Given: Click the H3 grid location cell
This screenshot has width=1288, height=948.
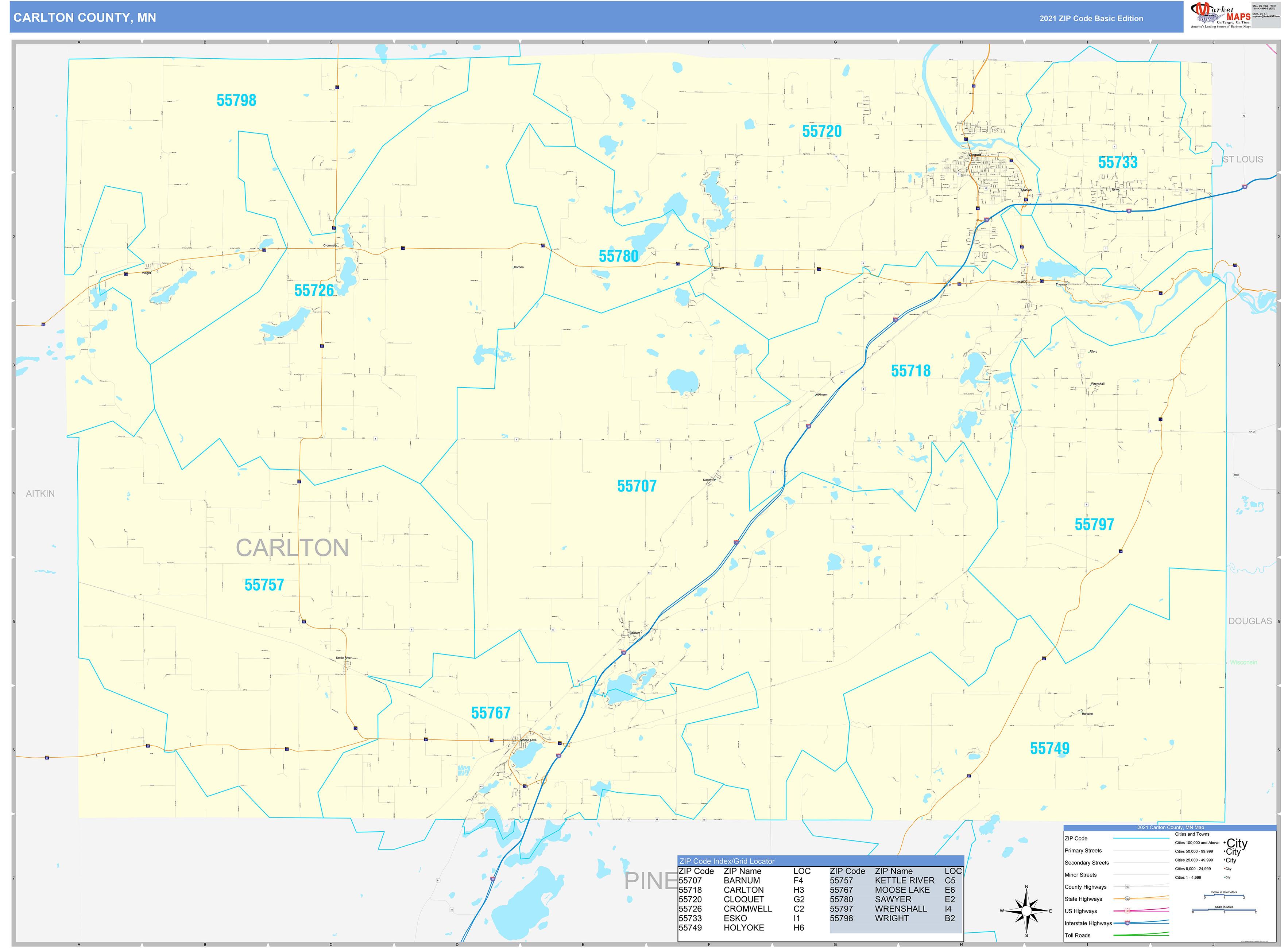Looking at the screenshot, I should point(798,890).
